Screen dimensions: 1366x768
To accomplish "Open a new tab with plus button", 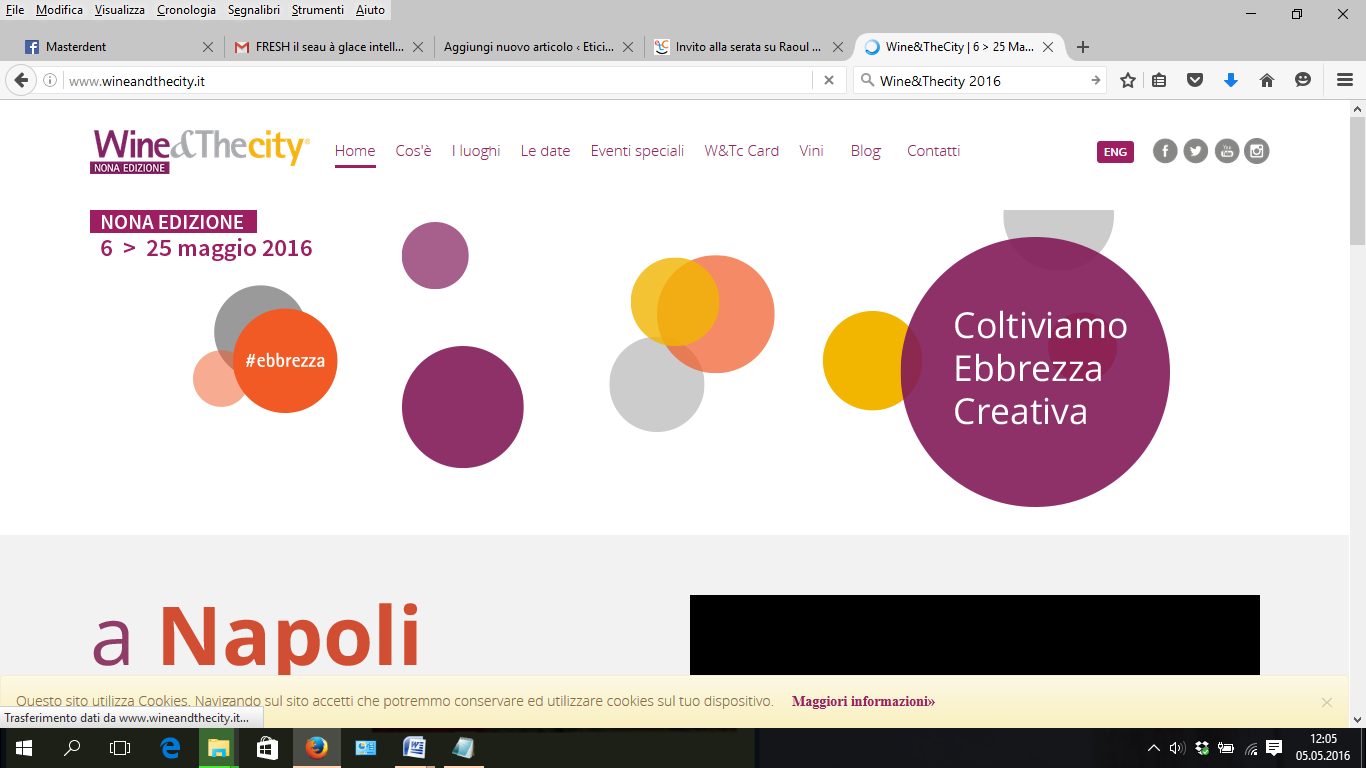I will click(x=1083, y=47).
